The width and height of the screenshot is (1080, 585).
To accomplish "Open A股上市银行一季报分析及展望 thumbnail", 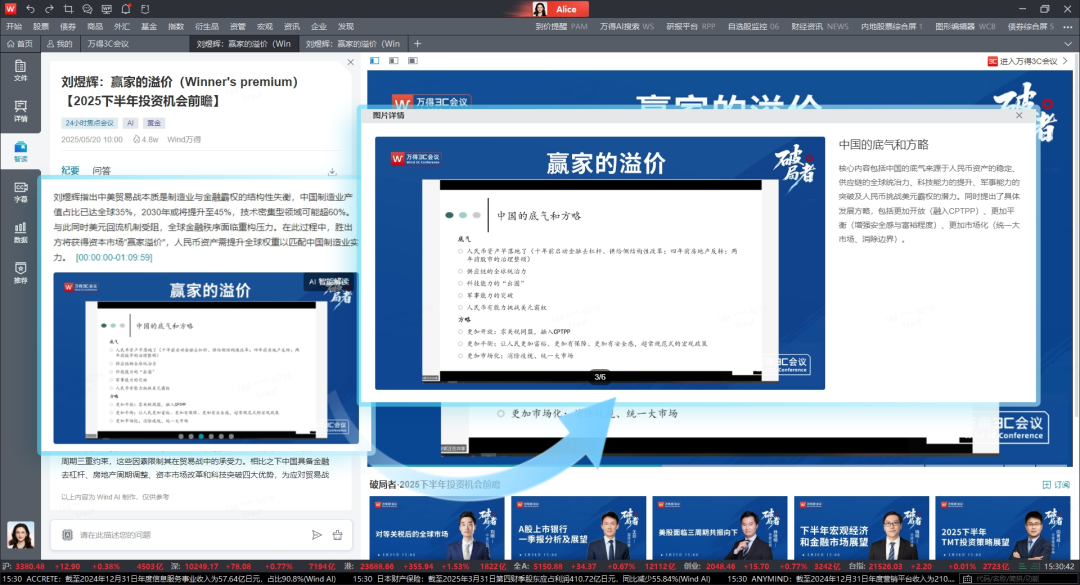I will [x=579, y=528].
